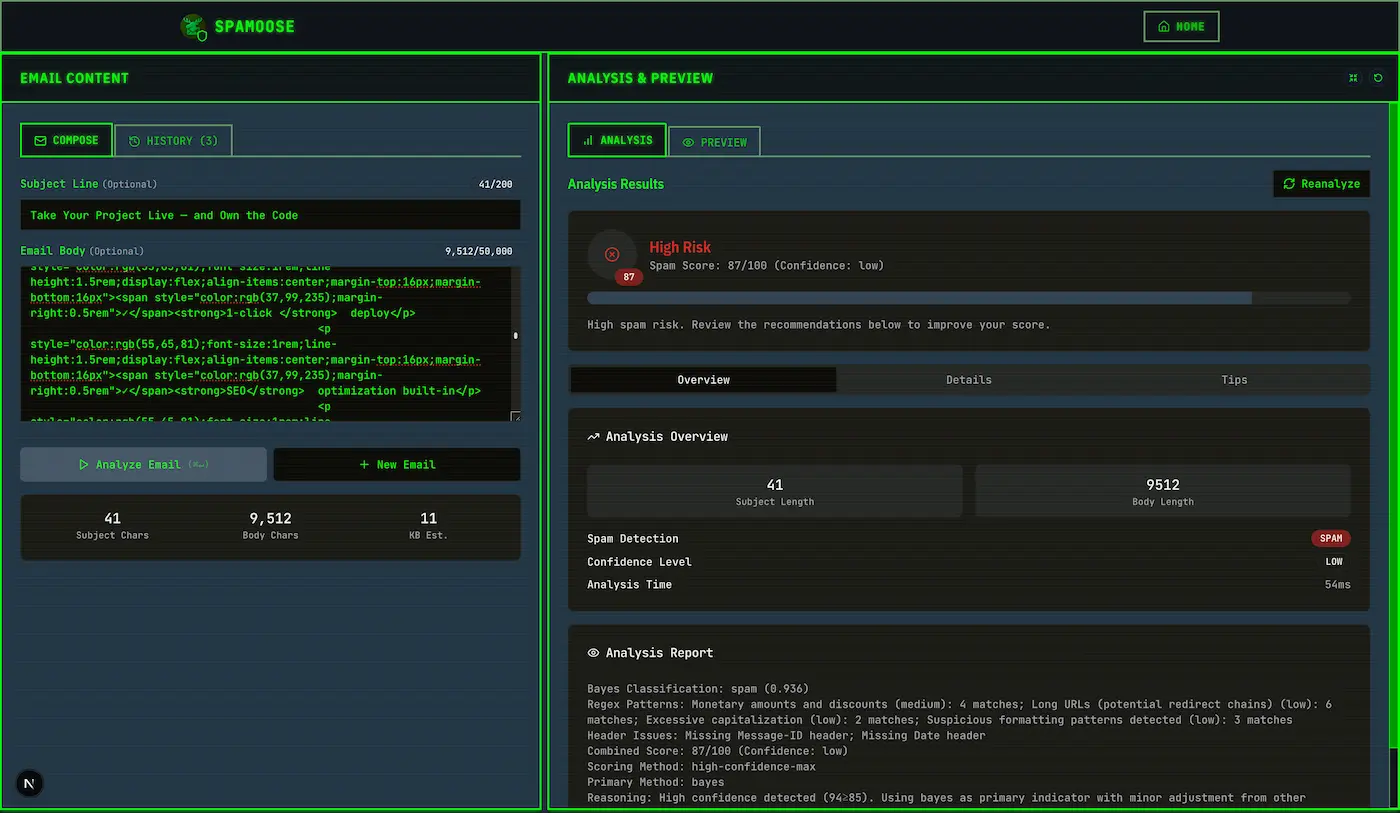This screenshot has width=1400, height=813.
Task: Click the right panel vertical scrollbar
Action: pos(1394,425)
